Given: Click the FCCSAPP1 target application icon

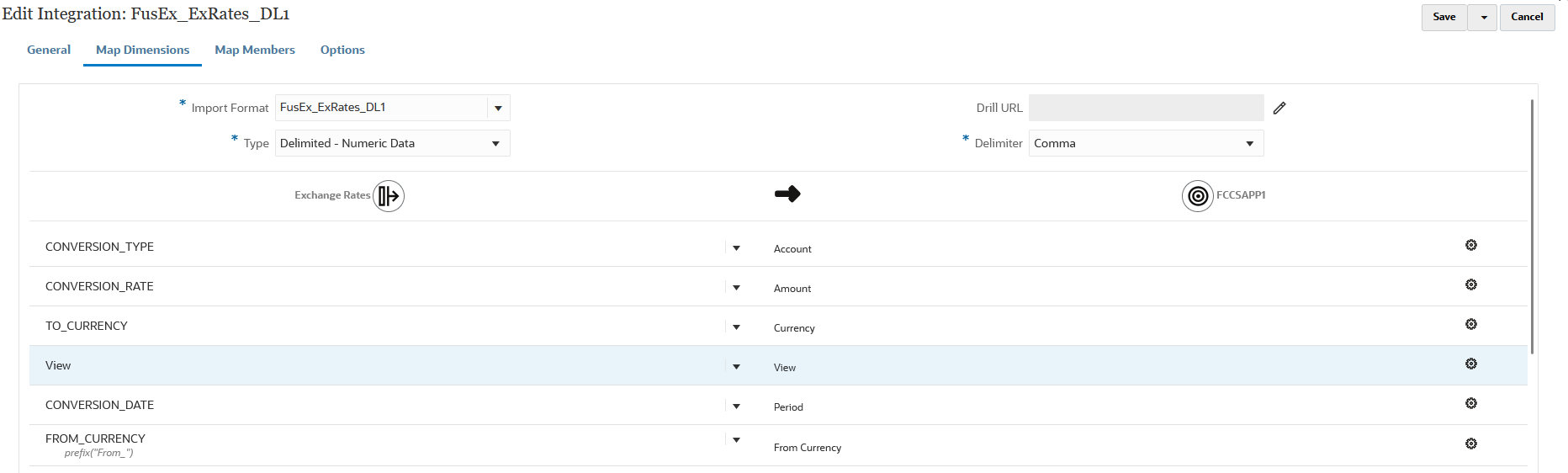Looking at the screenshot, I should [x=1198, y=196].
